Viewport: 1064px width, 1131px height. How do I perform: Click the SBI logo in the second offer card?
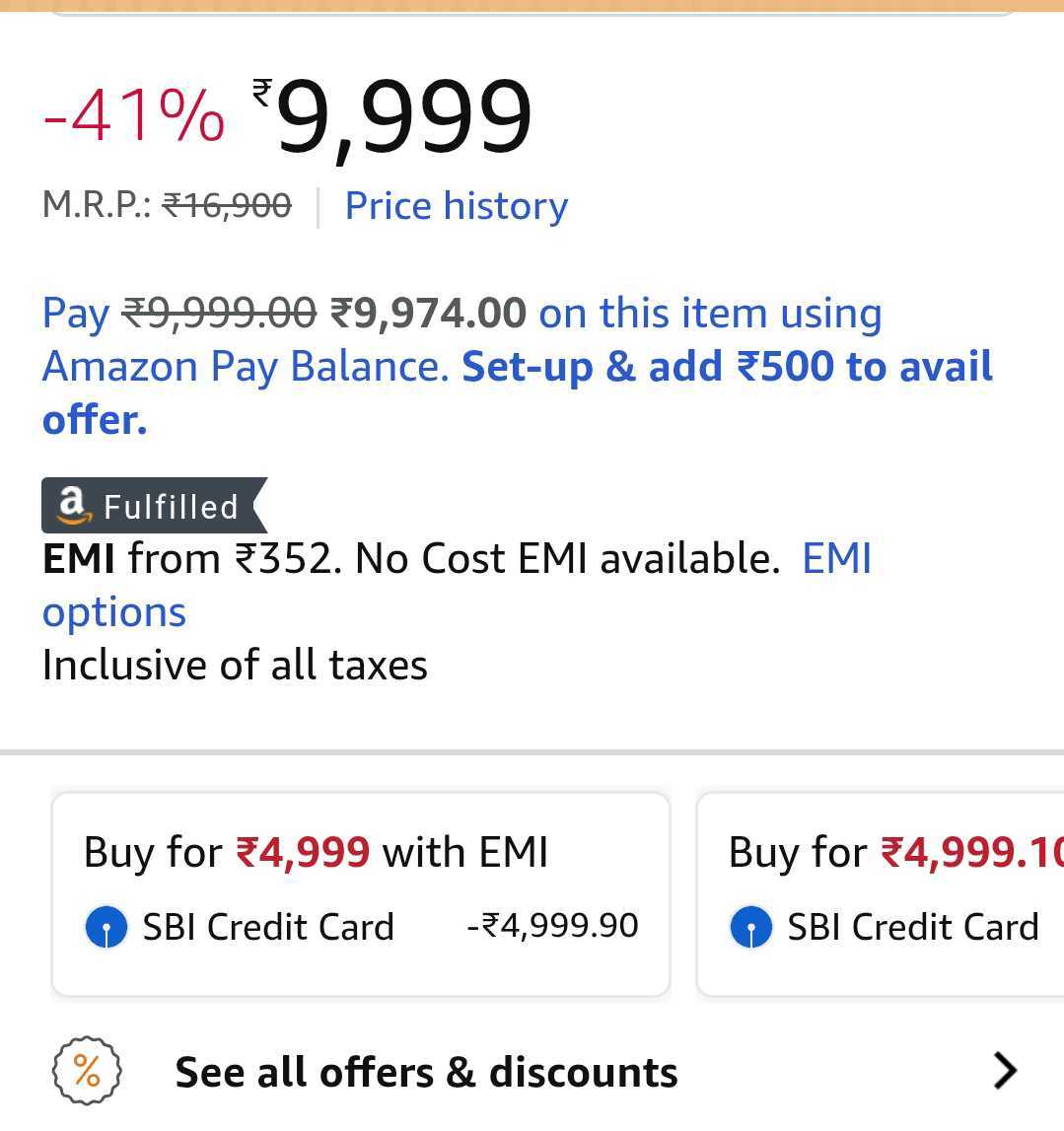tap(750, 928)
